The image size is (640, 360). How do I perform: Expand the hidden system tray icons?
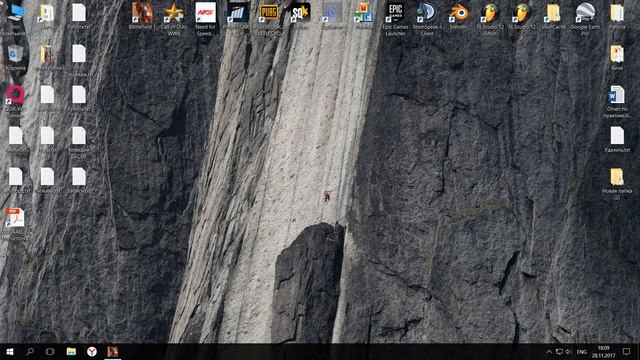(549, 351)
